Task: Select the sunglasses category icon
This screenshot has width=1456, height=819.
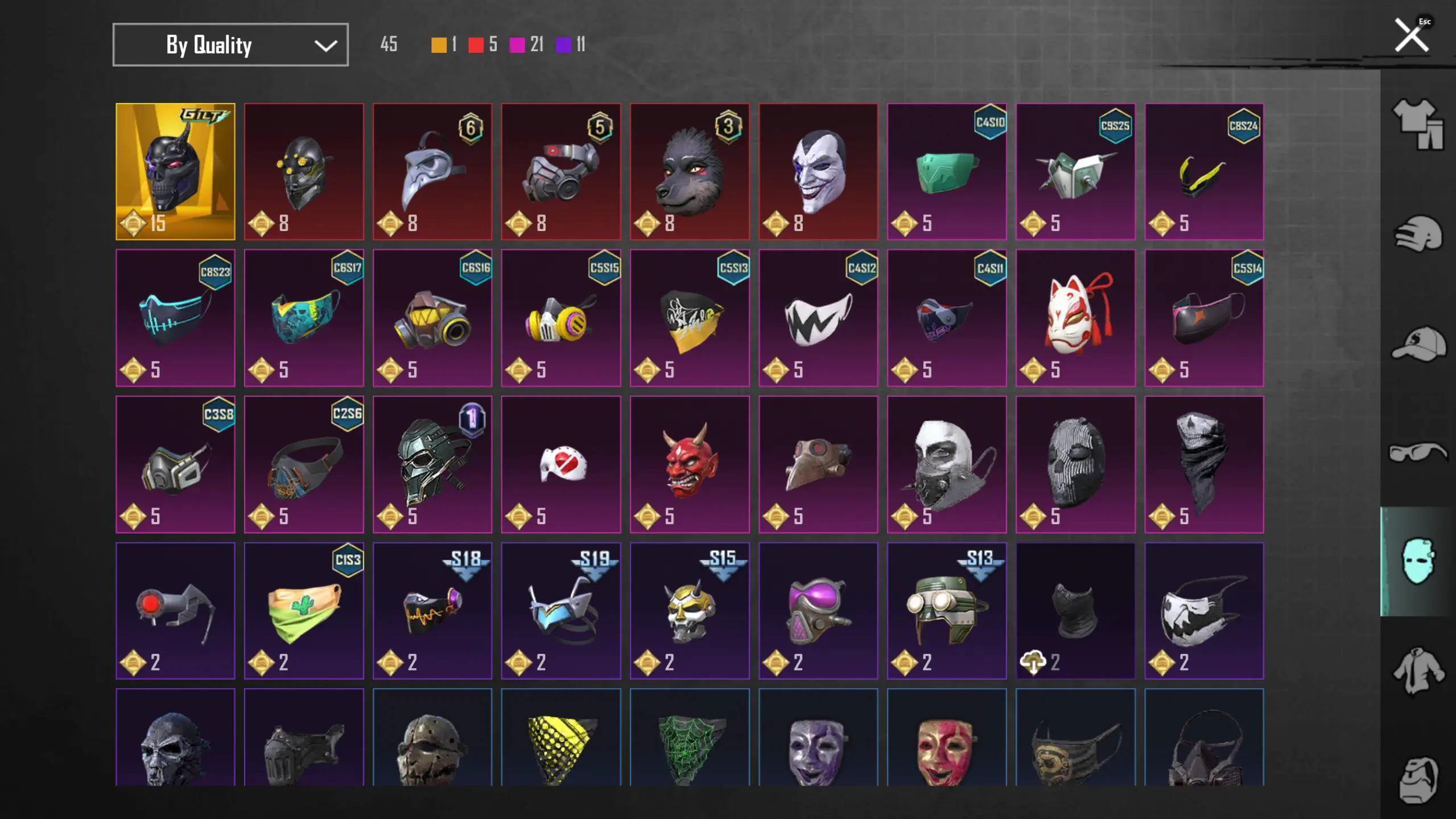Action: [x=1417, y=452]
